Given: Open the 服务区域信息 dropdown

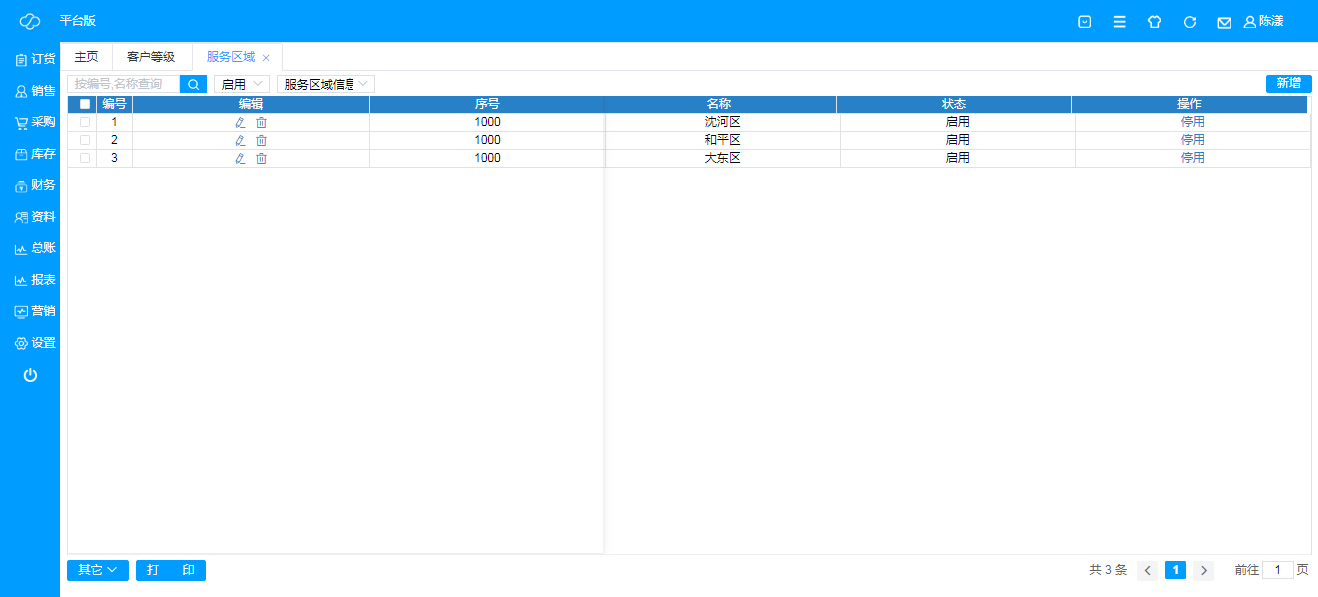Looking at the screenshot, I should click(x=326, y=84).
